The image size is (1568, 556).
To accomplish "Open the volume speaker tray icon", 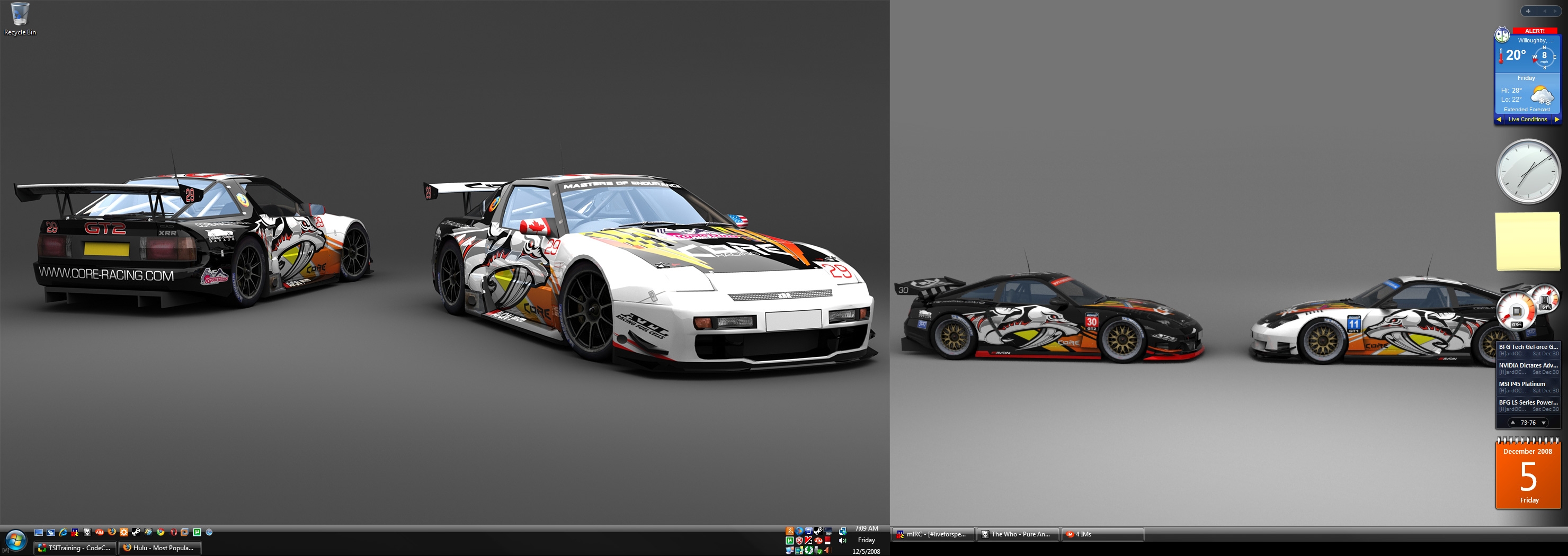I will 842,541.
